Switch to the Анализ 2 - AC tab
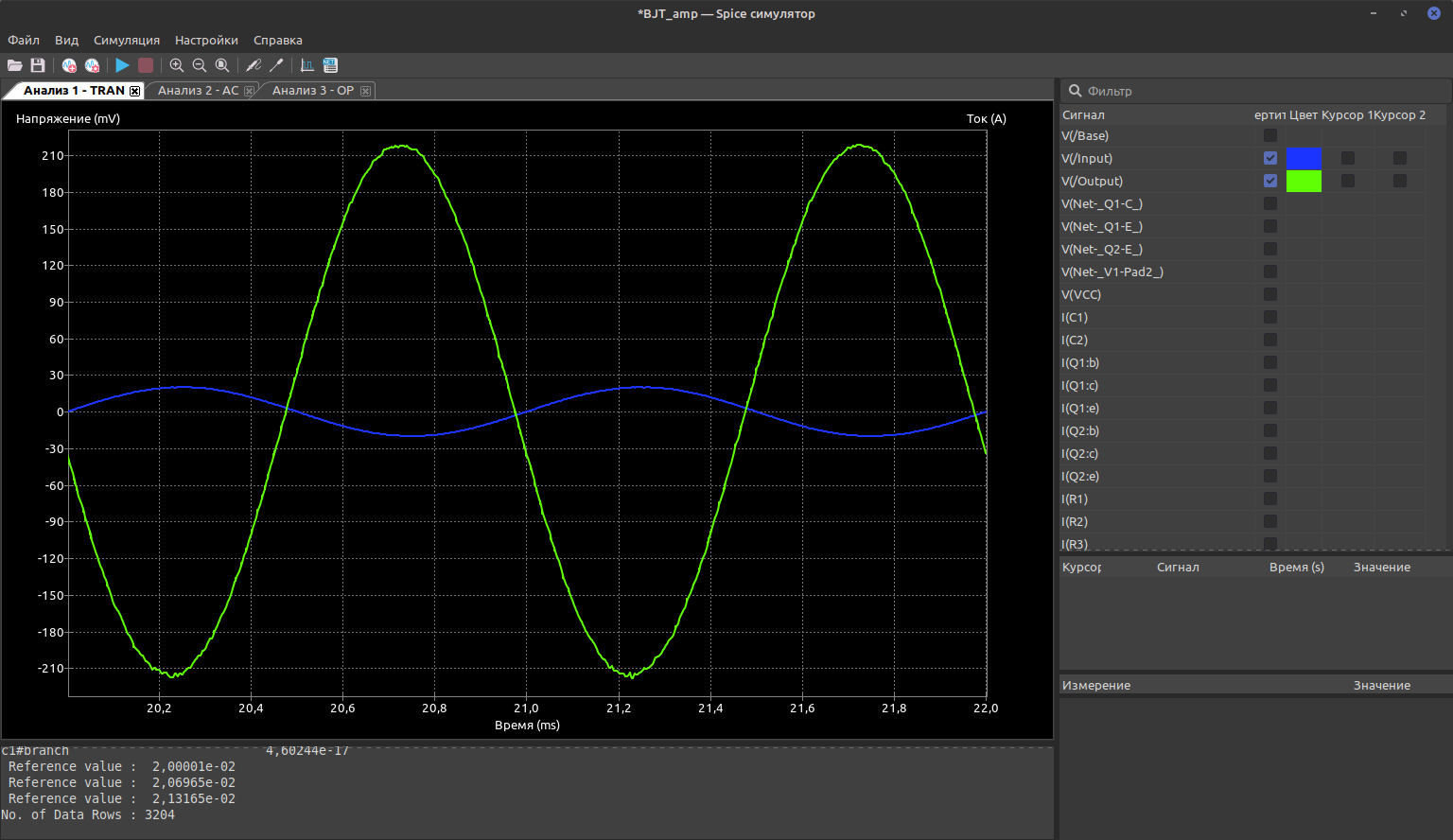This screenshot has height=840, width=1453. coord(198,91)
